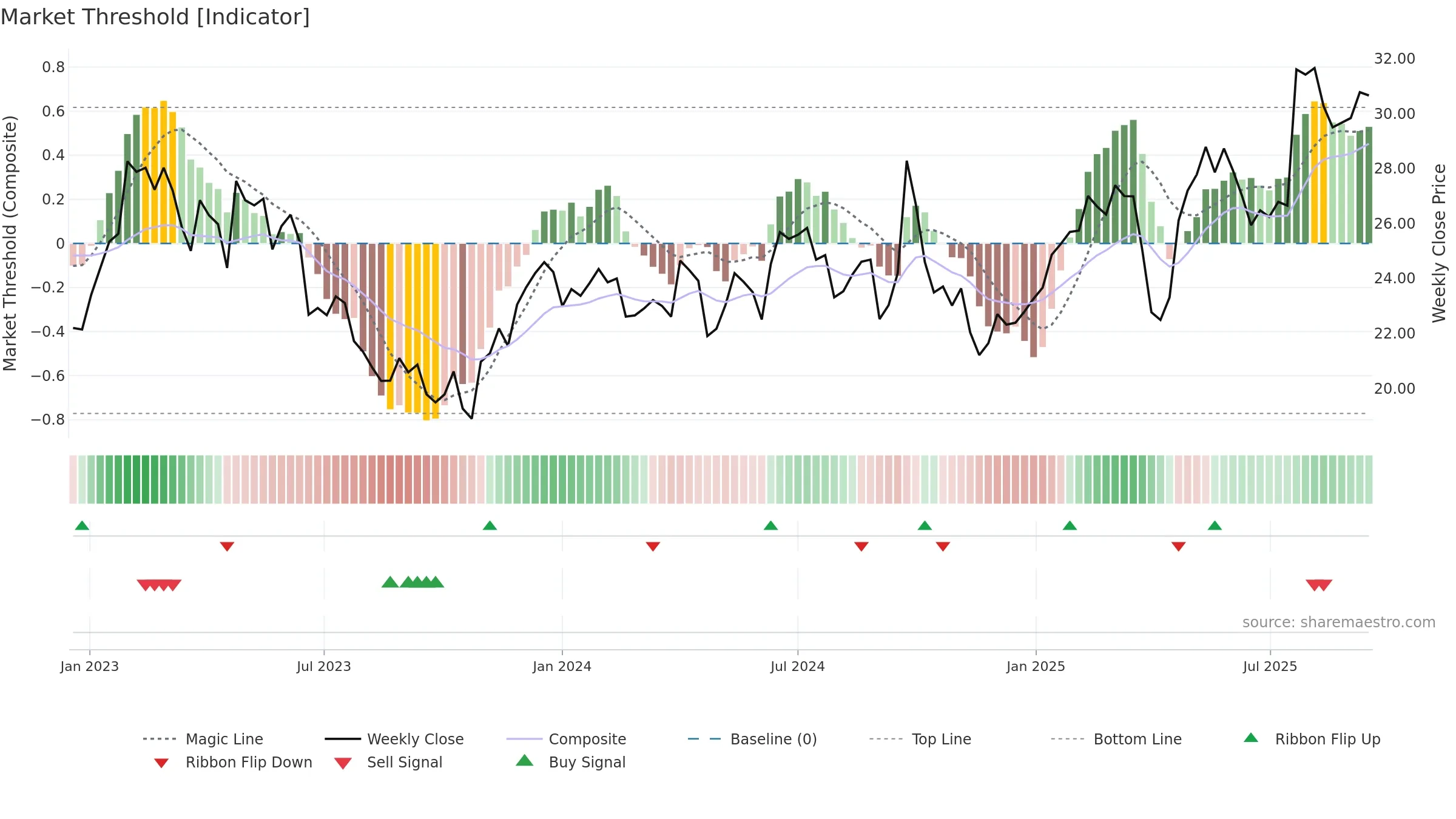
Task: Click the Ribbon Flip Up marker near November 2023
Action: (490, 525)
